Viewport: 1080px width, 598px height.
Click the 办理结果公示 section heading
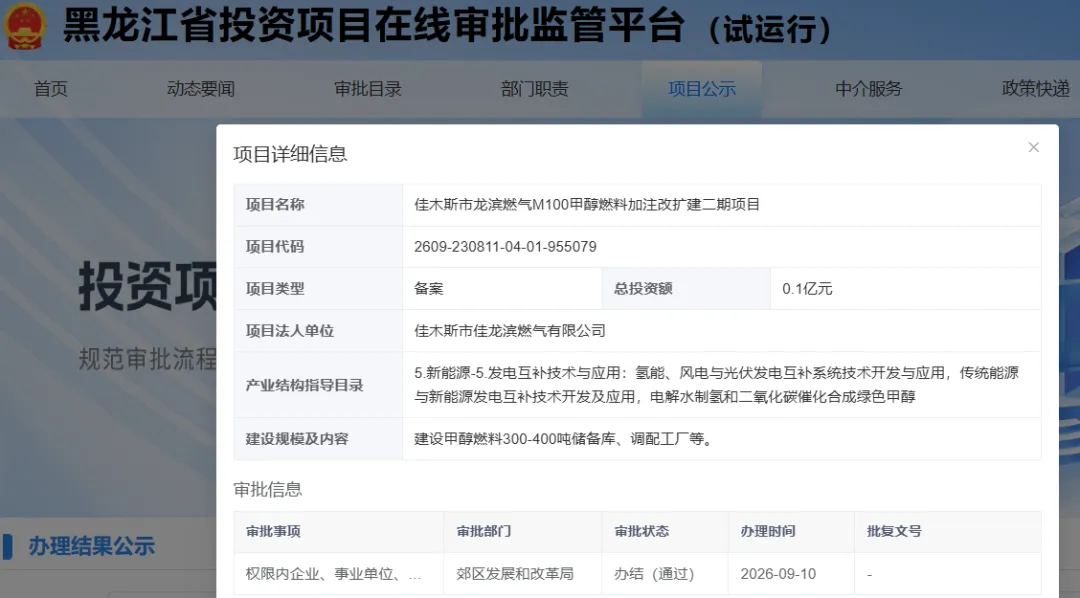pyautogui.click(x=92, y=546)
